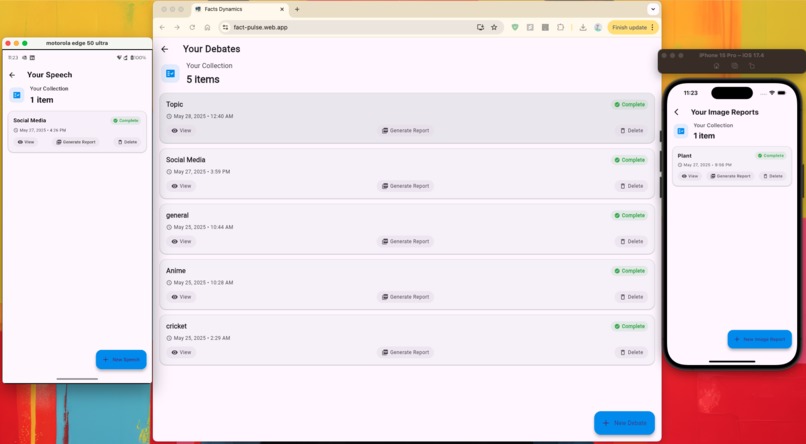Generate Report for Anime debate

click(406, 297)
